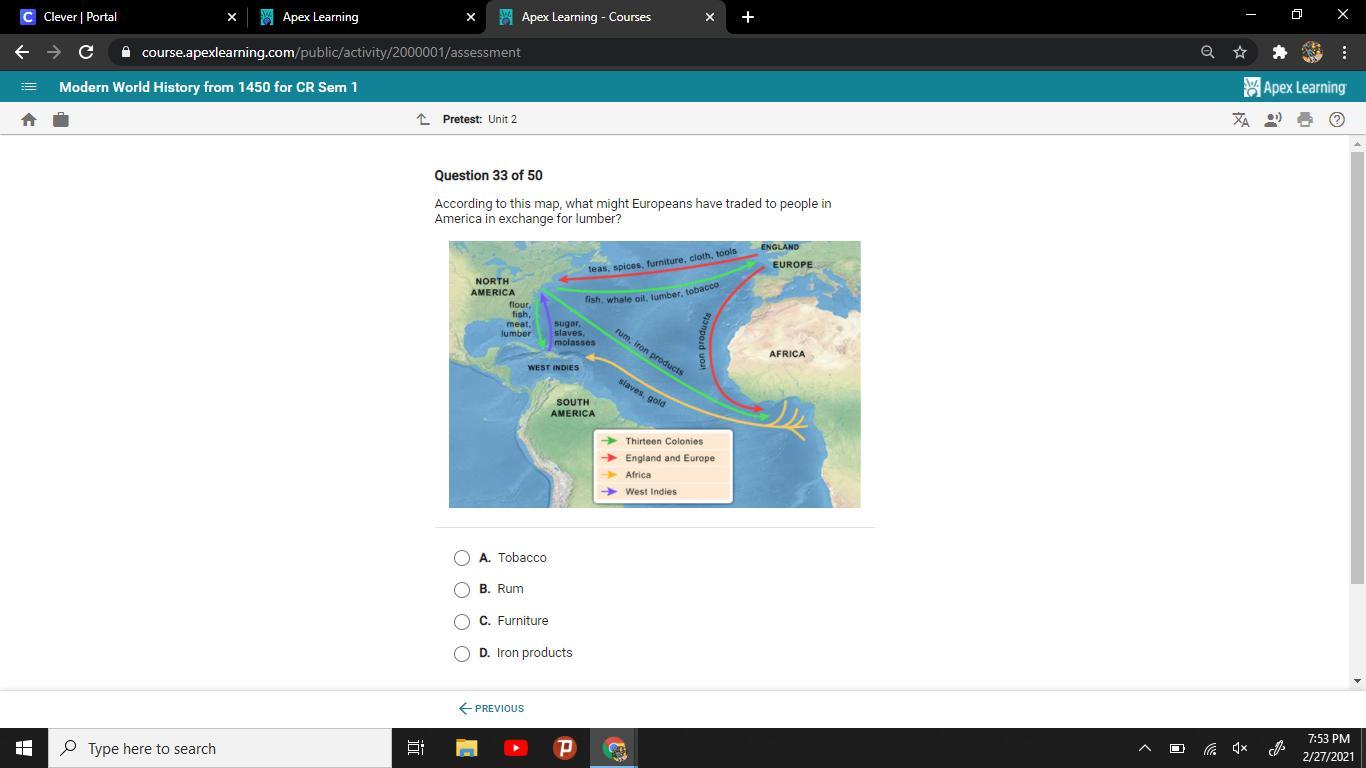Click the translate language icon
The width and height of the screenshot is (1366, 768).
pos(1241,120)
